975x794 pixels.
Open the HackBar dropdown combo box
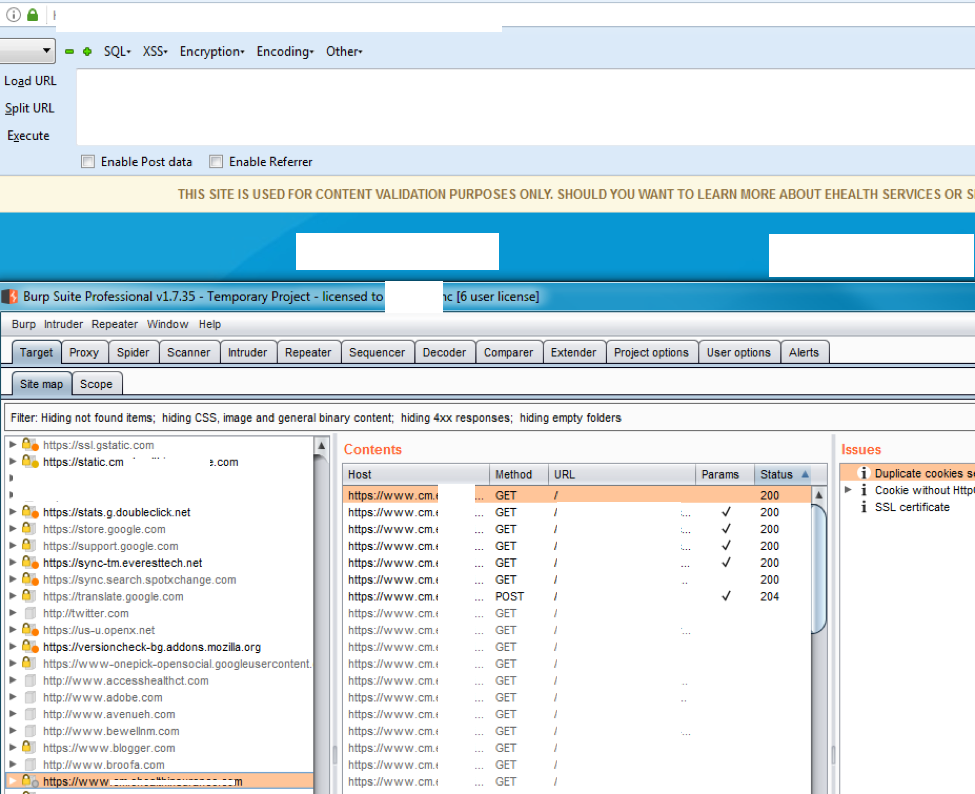[27, 51]
